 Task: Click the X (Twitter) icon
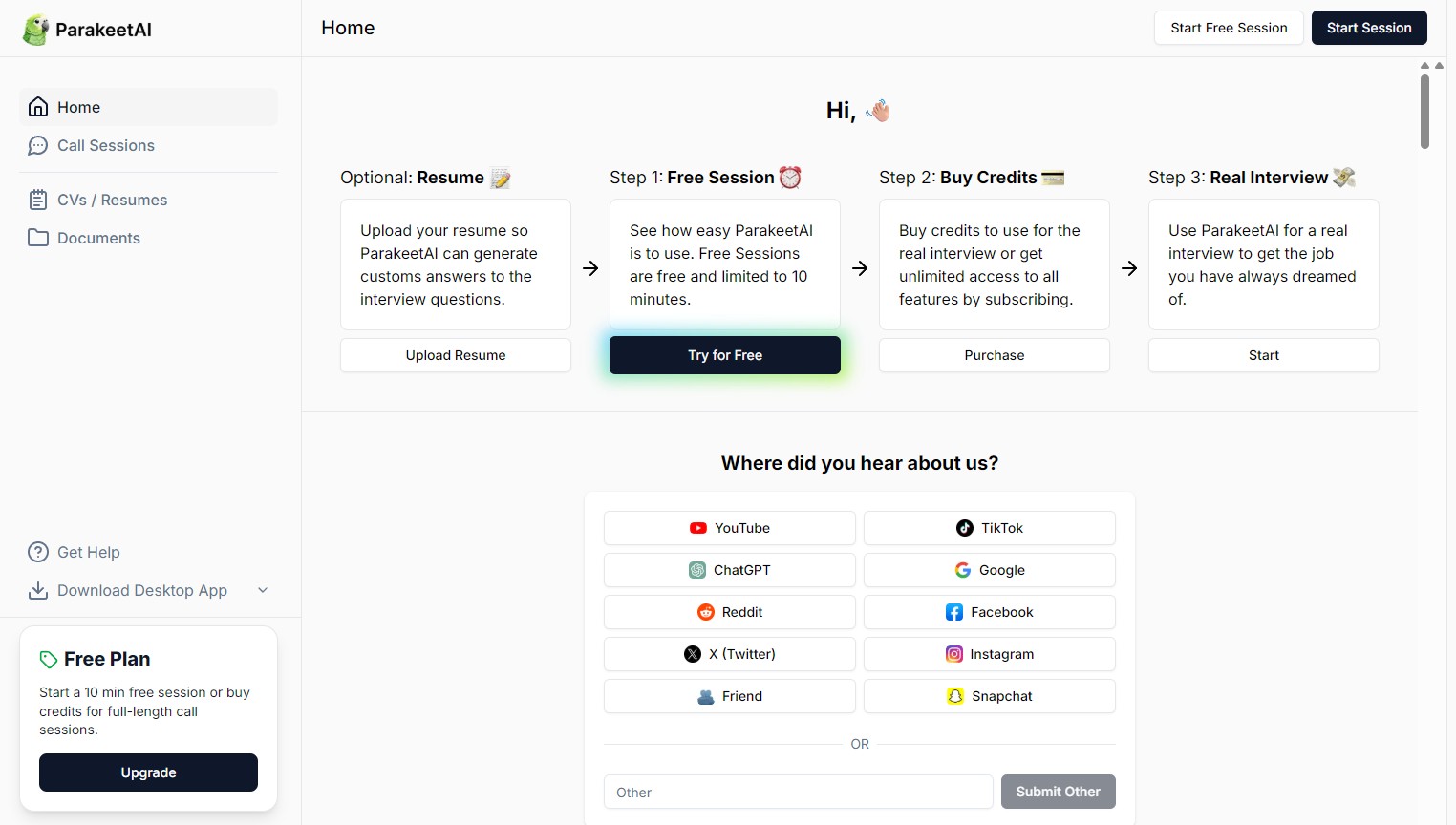pyautogui.click(x=692, y=653)
